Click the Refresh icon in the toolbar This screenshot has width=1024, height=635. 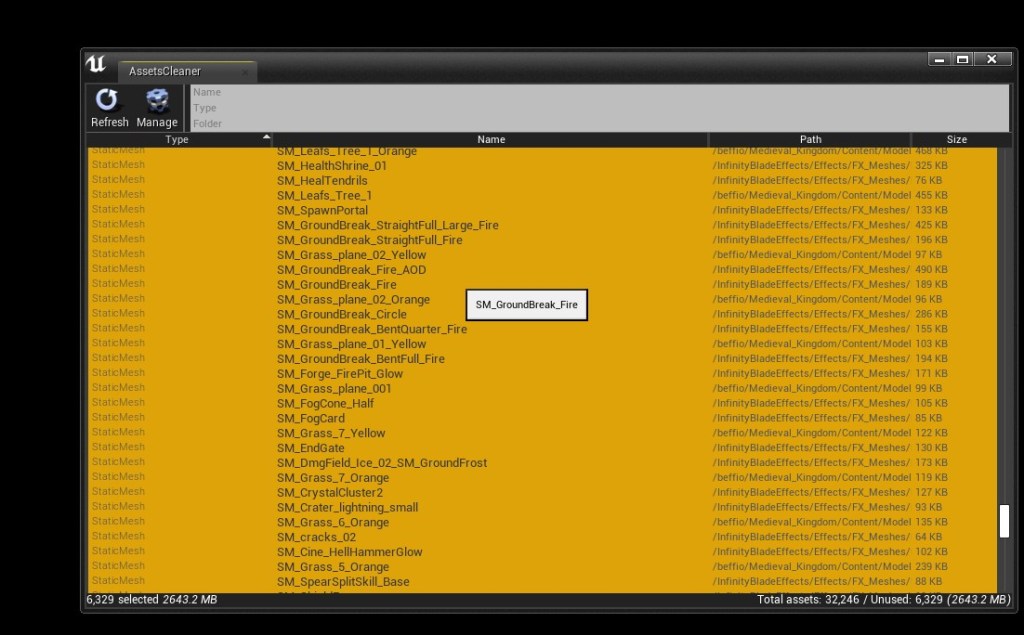pyautogui.click(x=108, y=100)
